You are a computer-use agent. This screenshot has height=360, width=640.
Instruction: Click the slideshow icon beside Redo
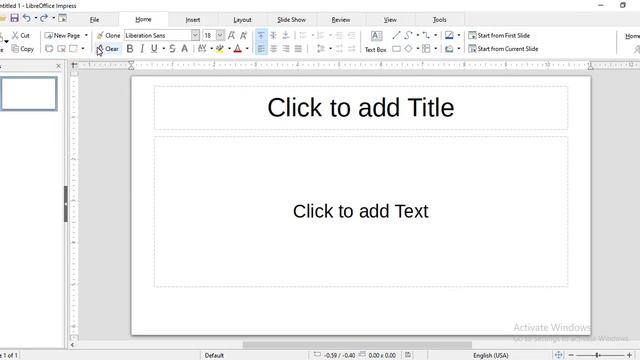tap(62, 18)
